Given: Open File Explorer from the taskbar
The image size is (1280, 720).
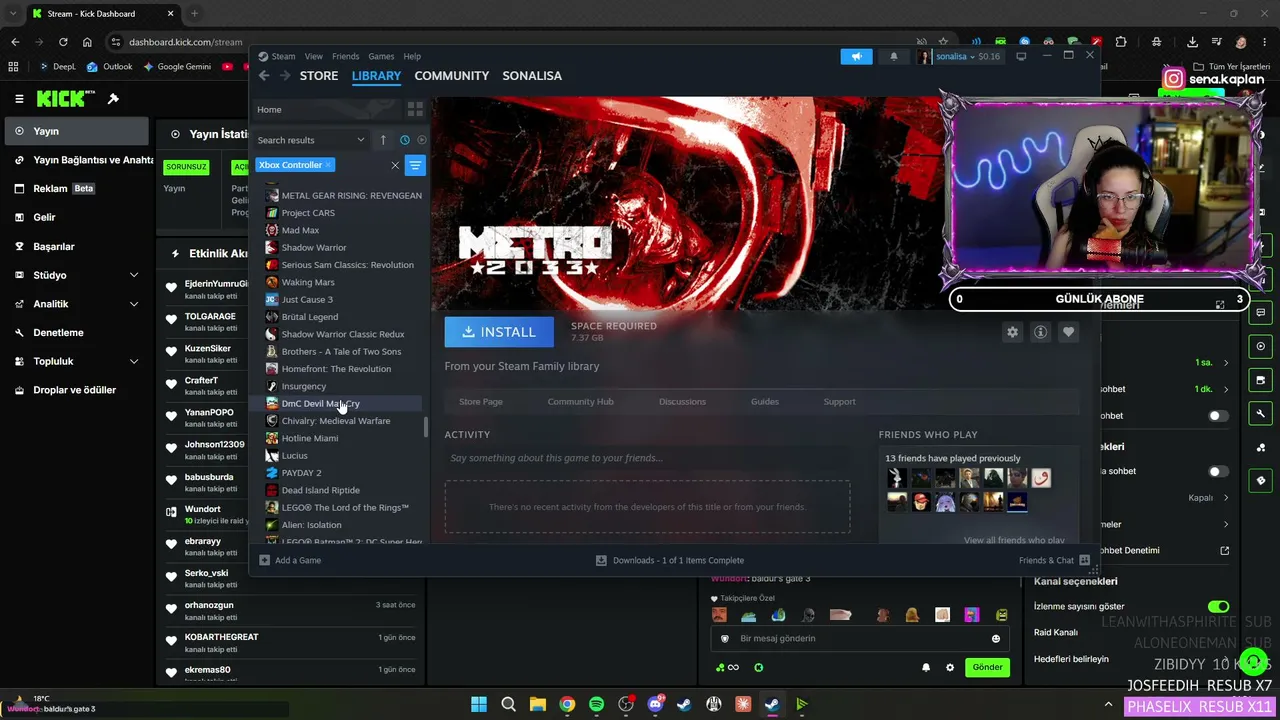Looking at the screenshot, I should coord(538,704).
